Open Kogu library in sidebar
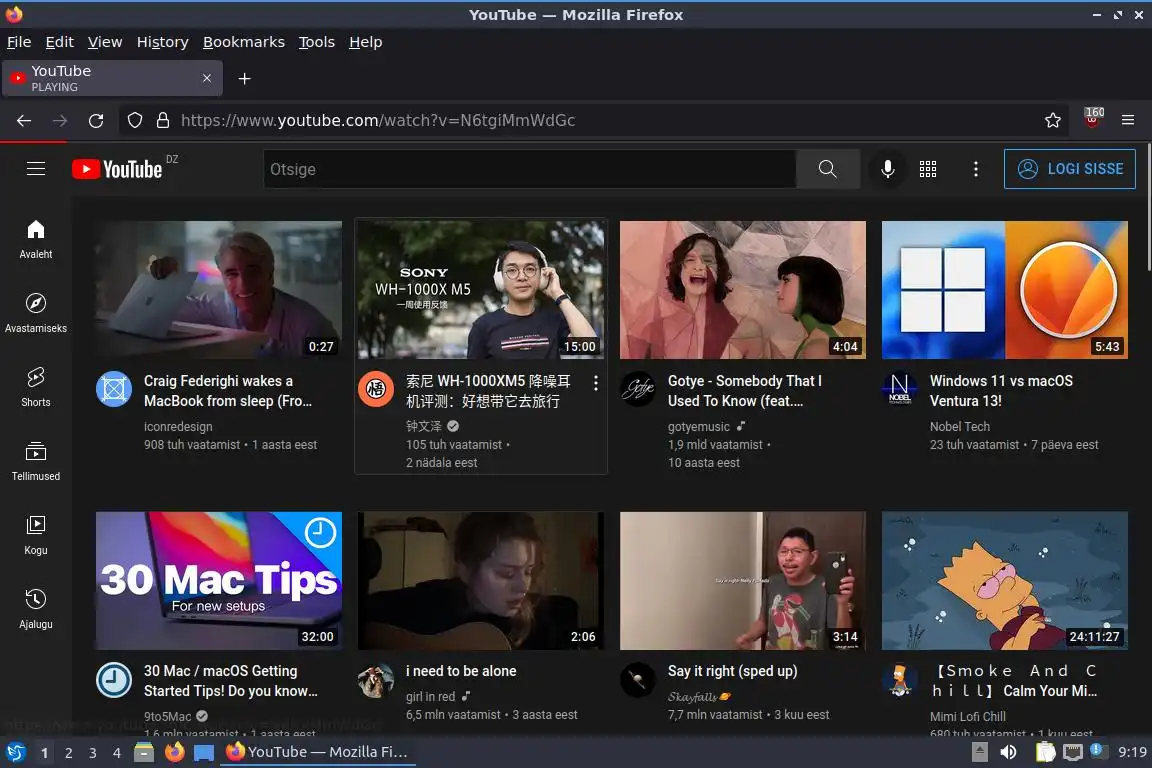The height and width of the screenshot is (768, 1152). point(36,536)
